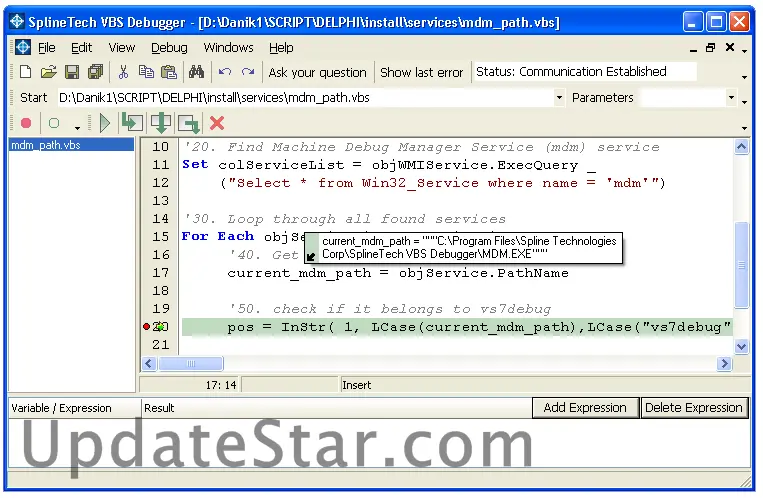Open the Help menu
The height and width of the screenshot is (498, 763).
click(281, 48)
